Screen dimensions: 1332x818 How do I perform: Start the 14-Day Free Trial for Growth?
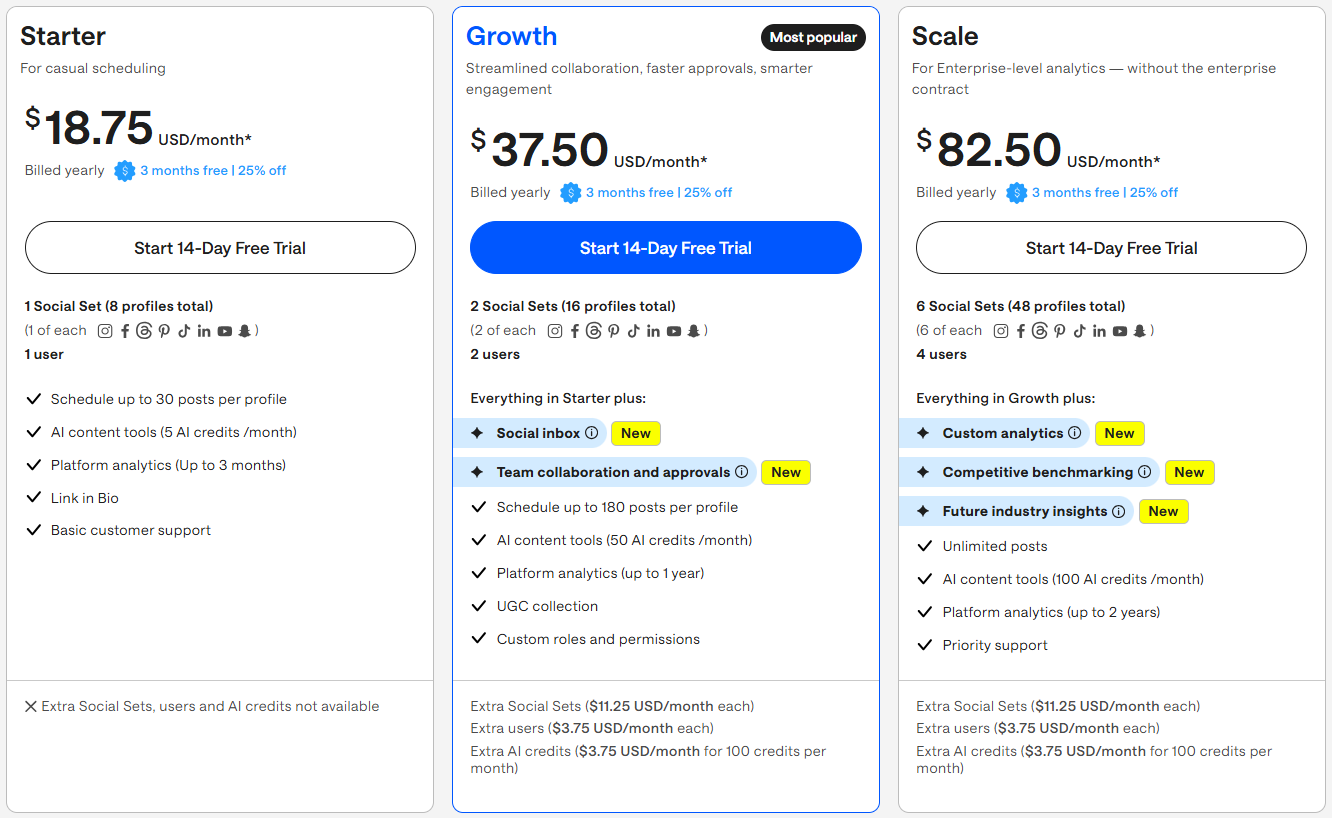pyautogui.click(x=665, y=247)
